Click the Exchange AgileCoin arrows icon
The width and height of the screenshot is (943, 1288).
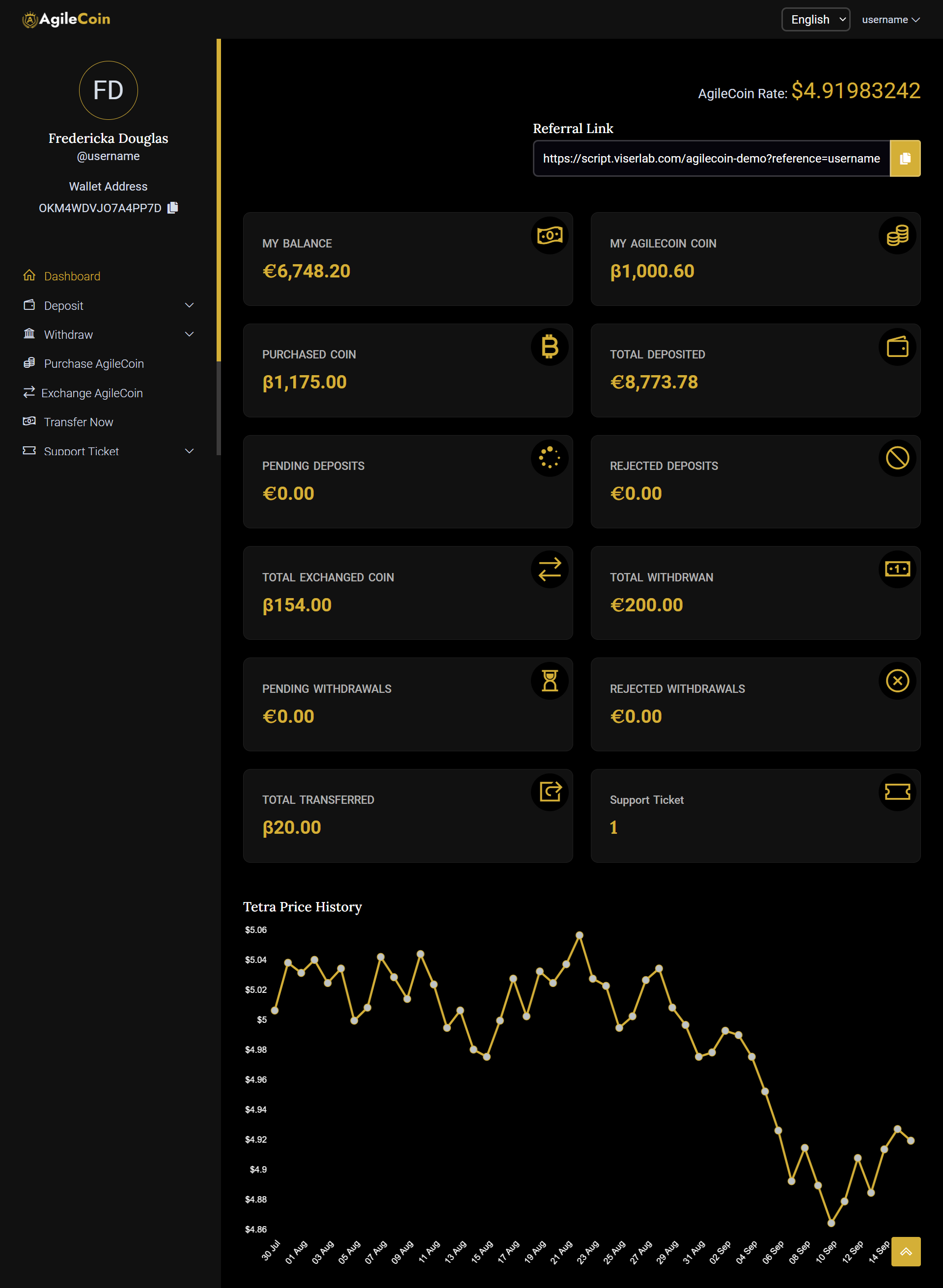point(29,393)
